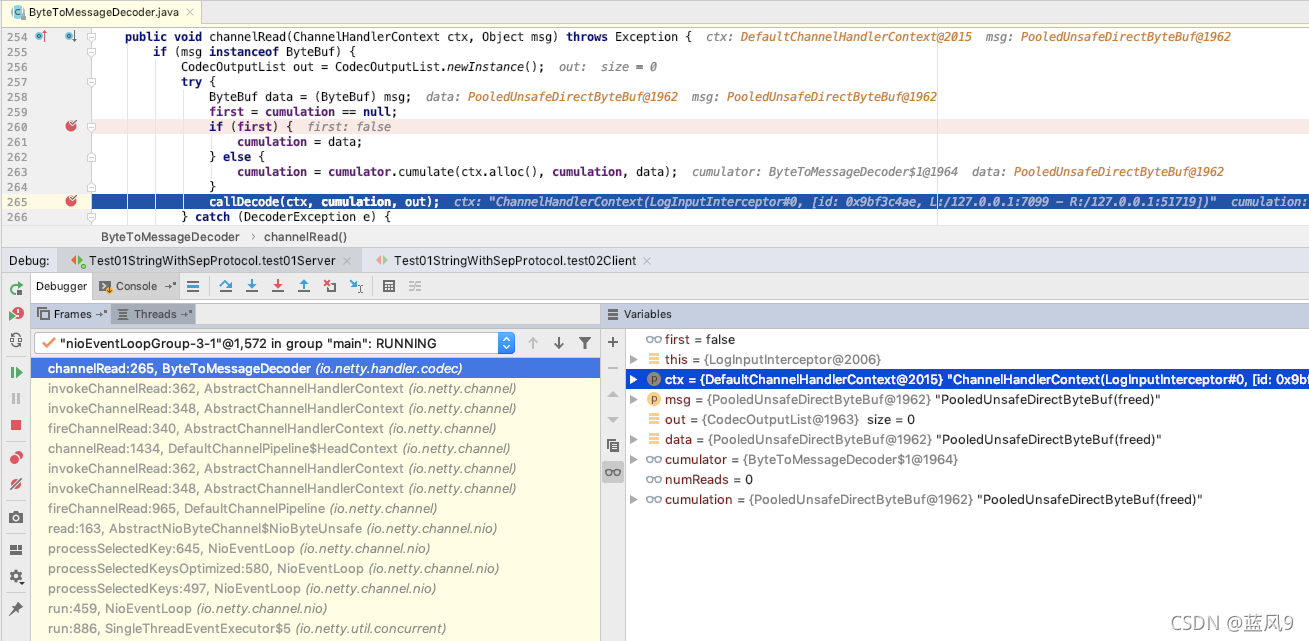Toggle Mute Breakpoints icon
The height and width of the screenshot is (641, 1309).
pyautogui.click(x=14, y=486)
